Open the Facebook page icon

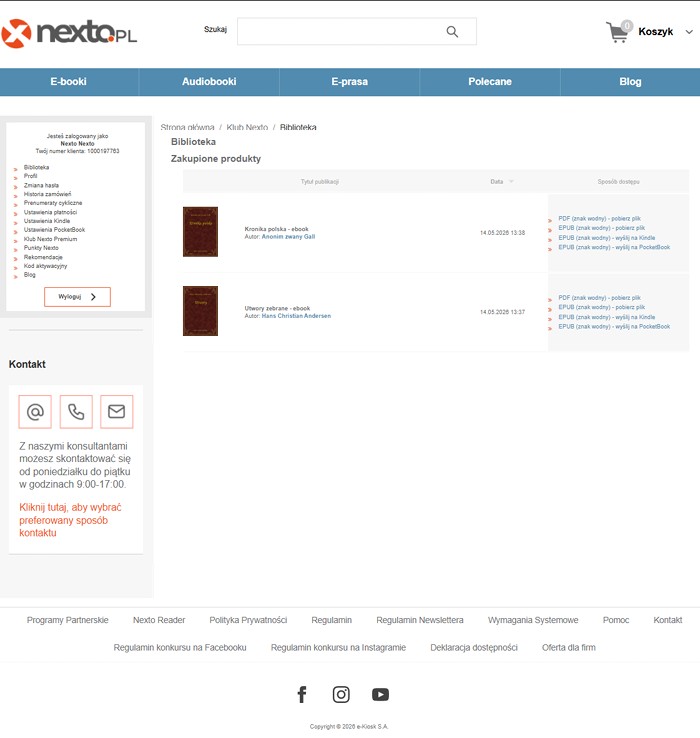[x=302, y=694]
